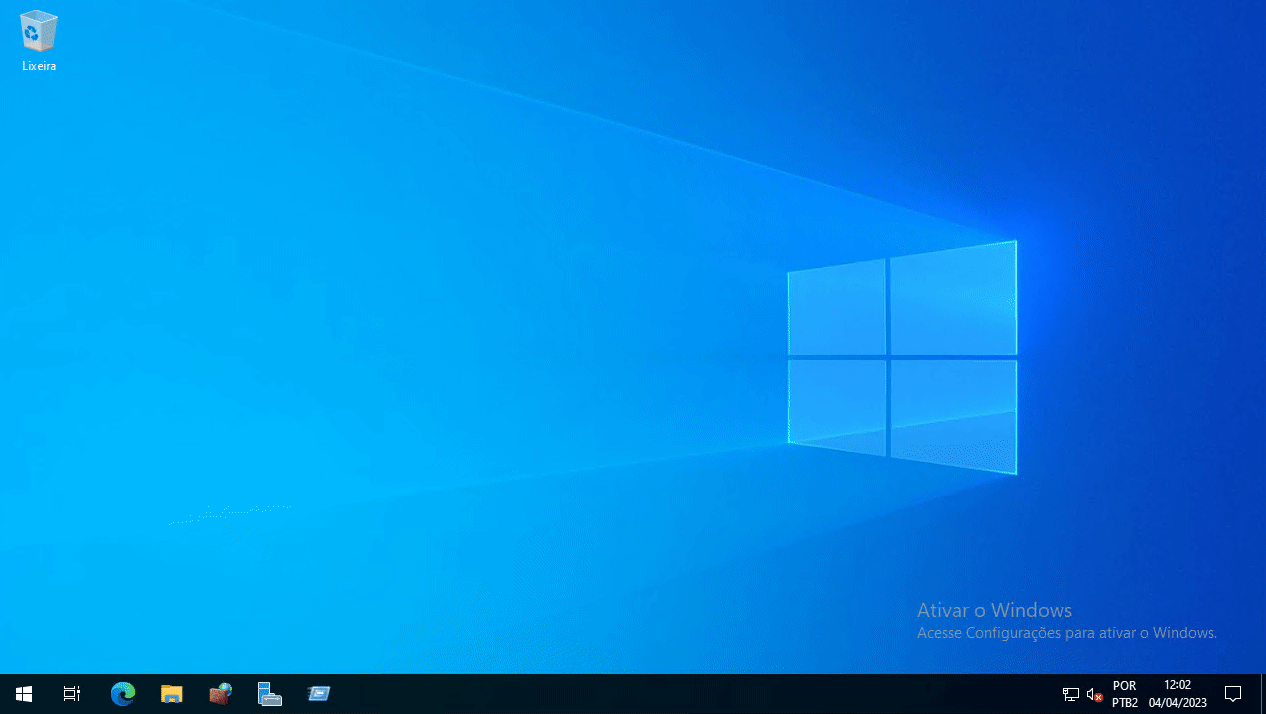Image resolution: width=1266 pixels, height=714 pixels.
Task: Click the Acesse Configurações watermark text
Action: (1066, 632)
